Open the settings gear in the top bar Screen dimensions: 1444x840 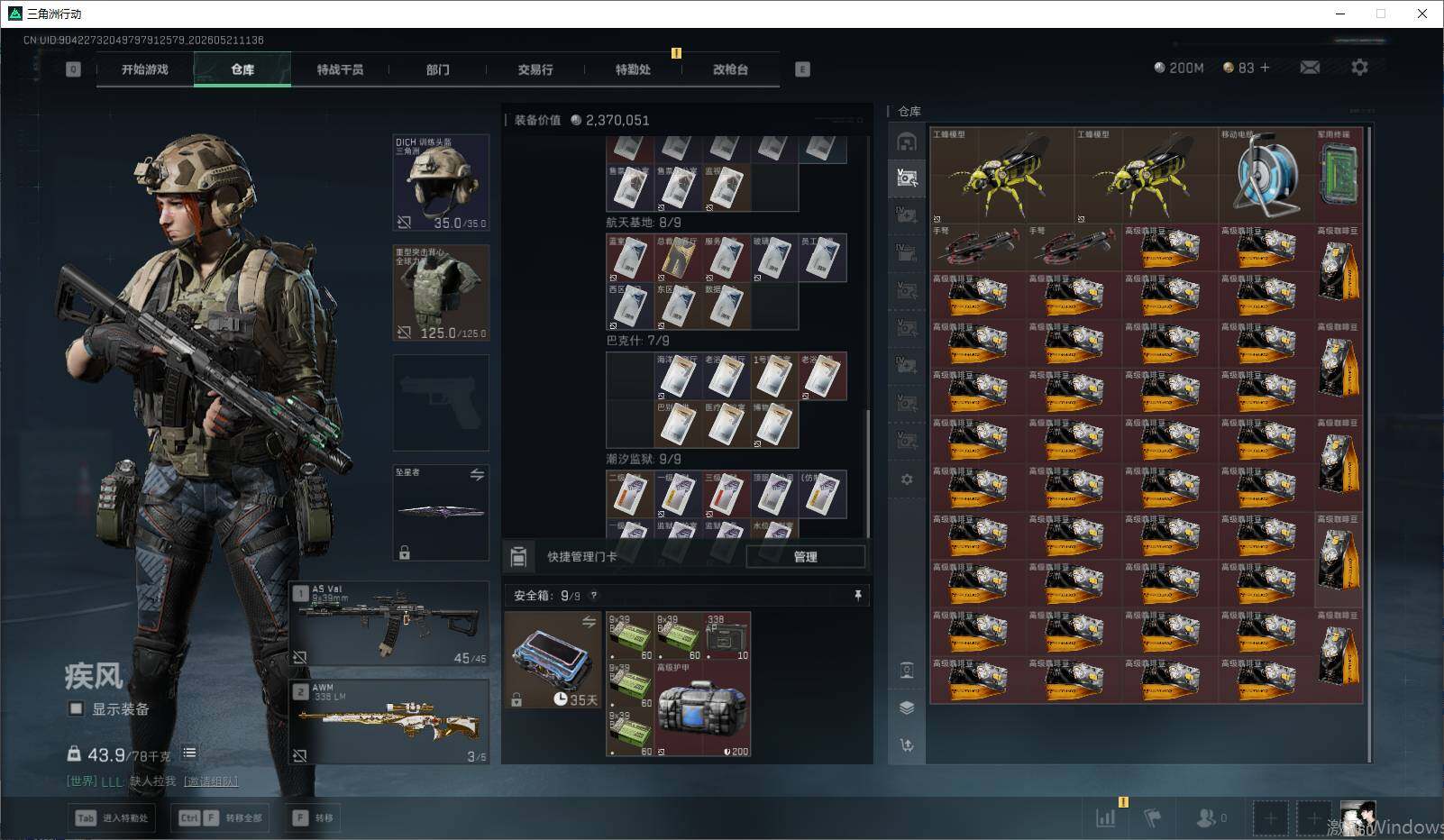[1359, 68]
